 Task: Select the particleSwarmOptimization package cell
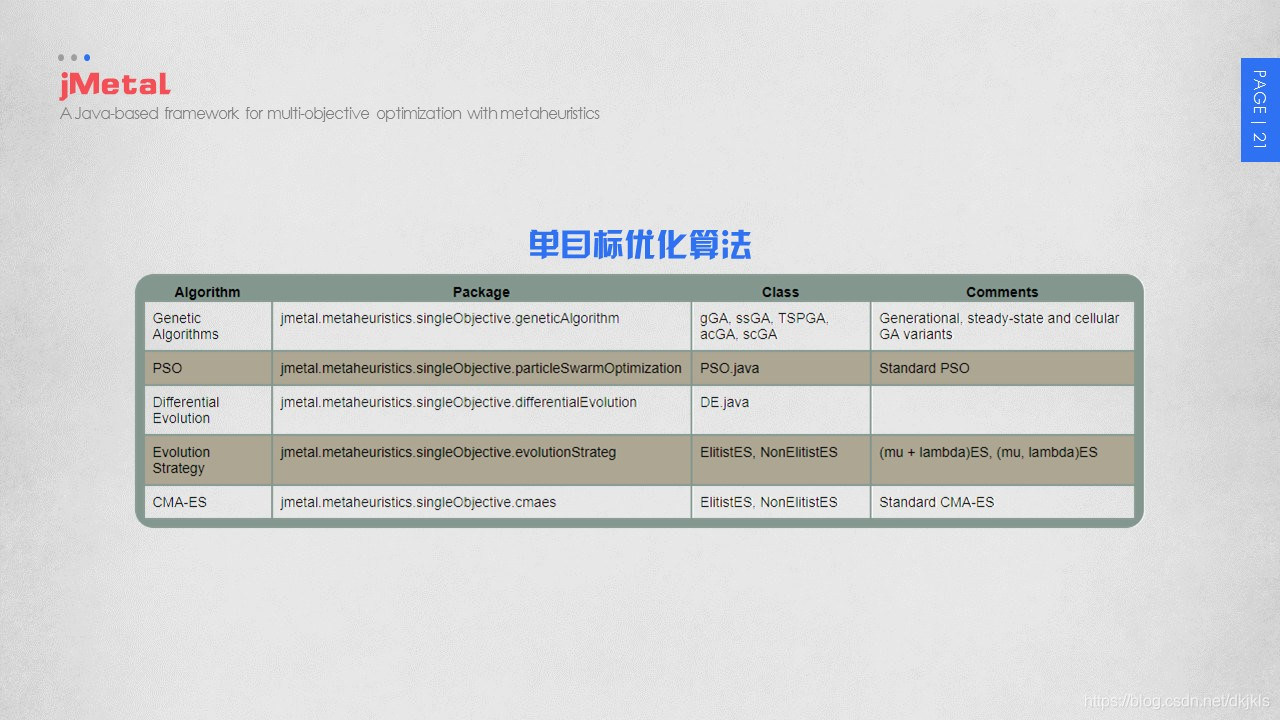pos(481,368)
